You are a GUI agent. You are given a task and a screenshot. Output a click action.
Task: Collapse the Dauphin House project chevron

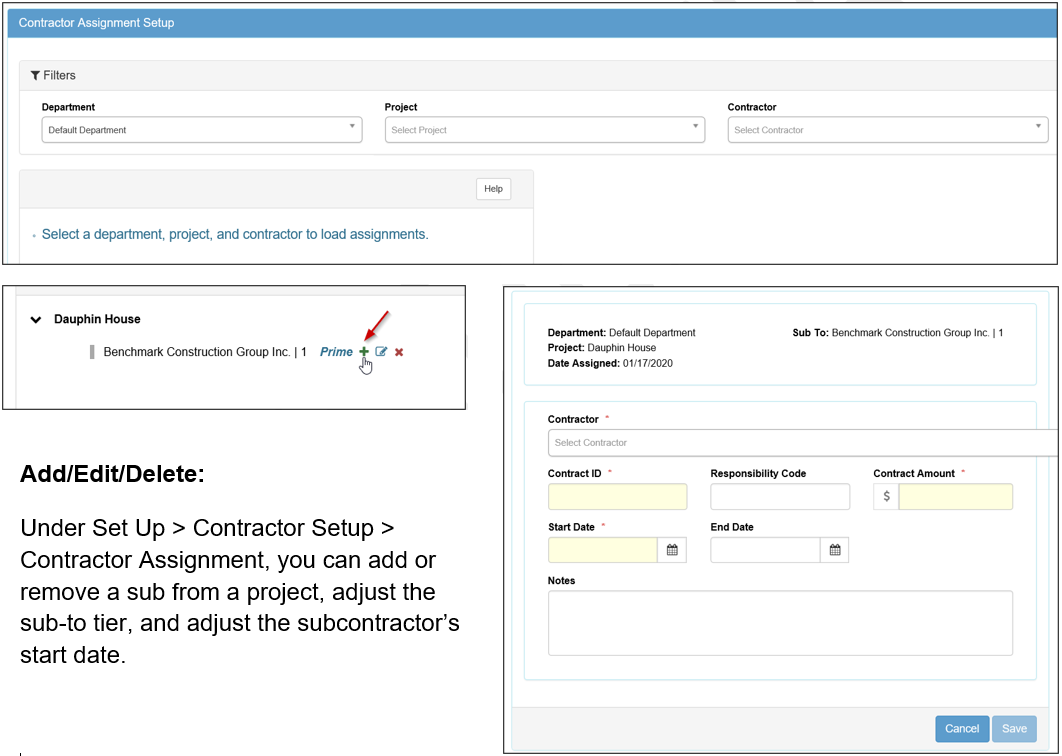[x=36, y=320]
